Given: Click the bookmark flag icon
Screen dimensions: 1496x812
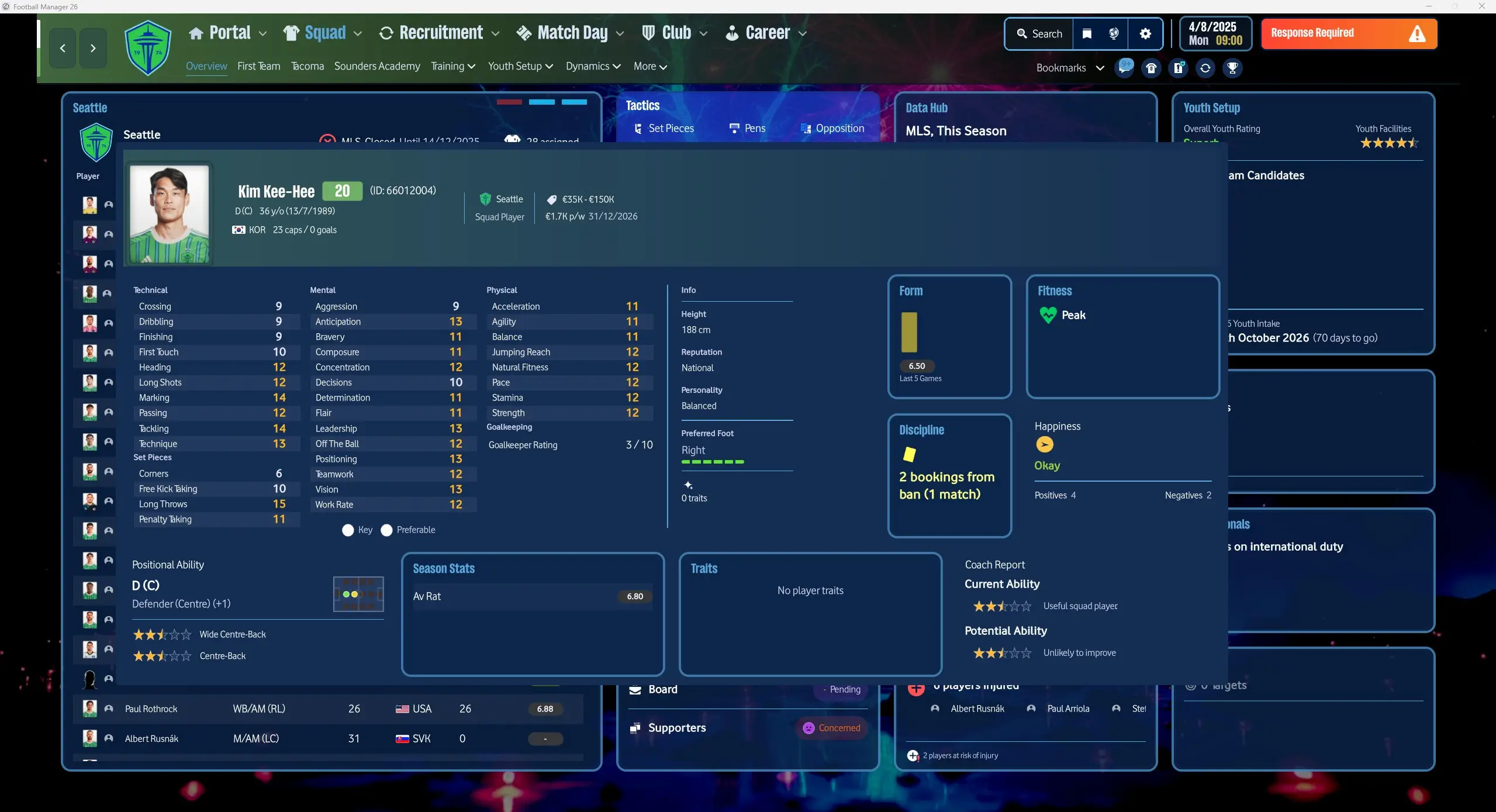Looking at the screenshot, I should (1087, 34).
